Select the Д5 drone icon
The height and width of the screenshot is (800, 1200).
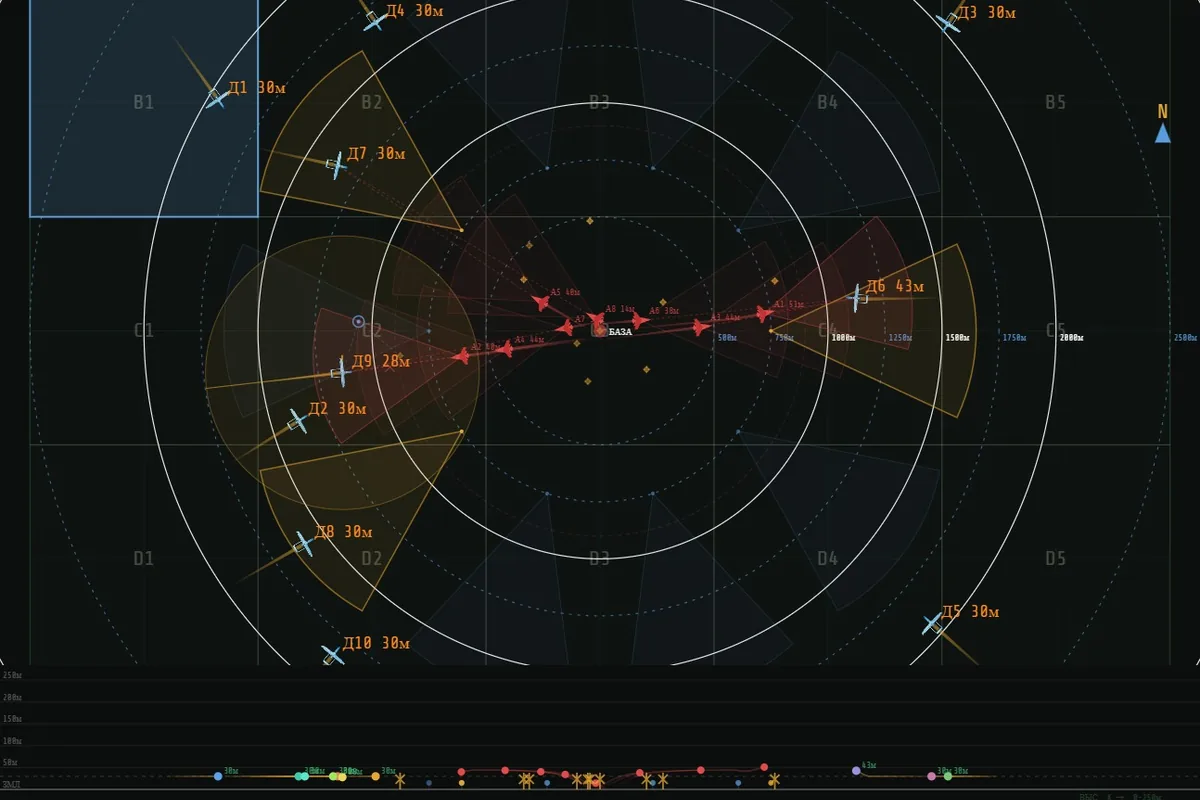point(932,624)
